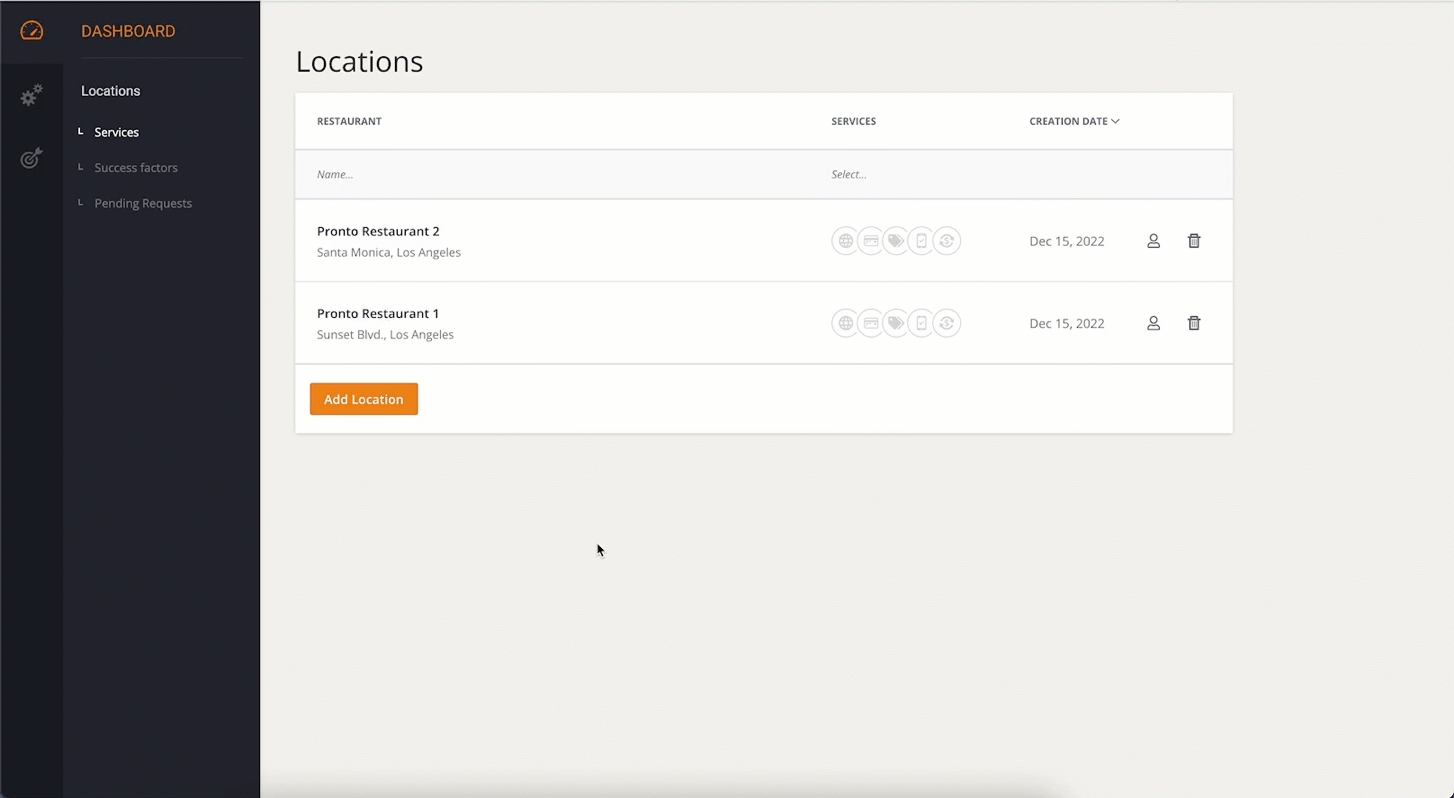Open the dashboard speedometer icon in sidebar
The image size is (1454, 798).
(x=32, y=31)
